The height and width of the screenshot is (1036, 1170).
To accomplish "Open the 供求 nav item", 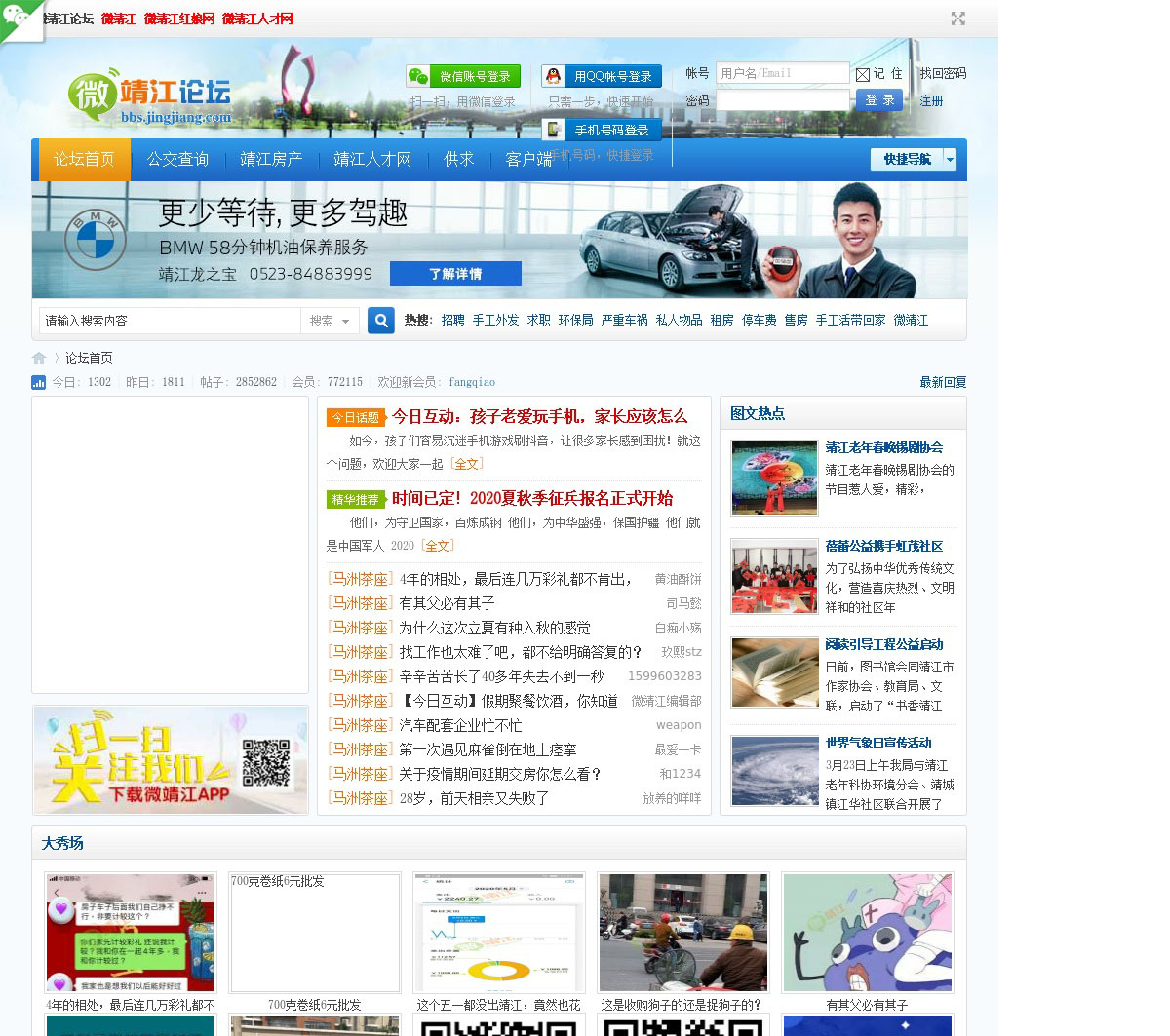I will point(458,159).
